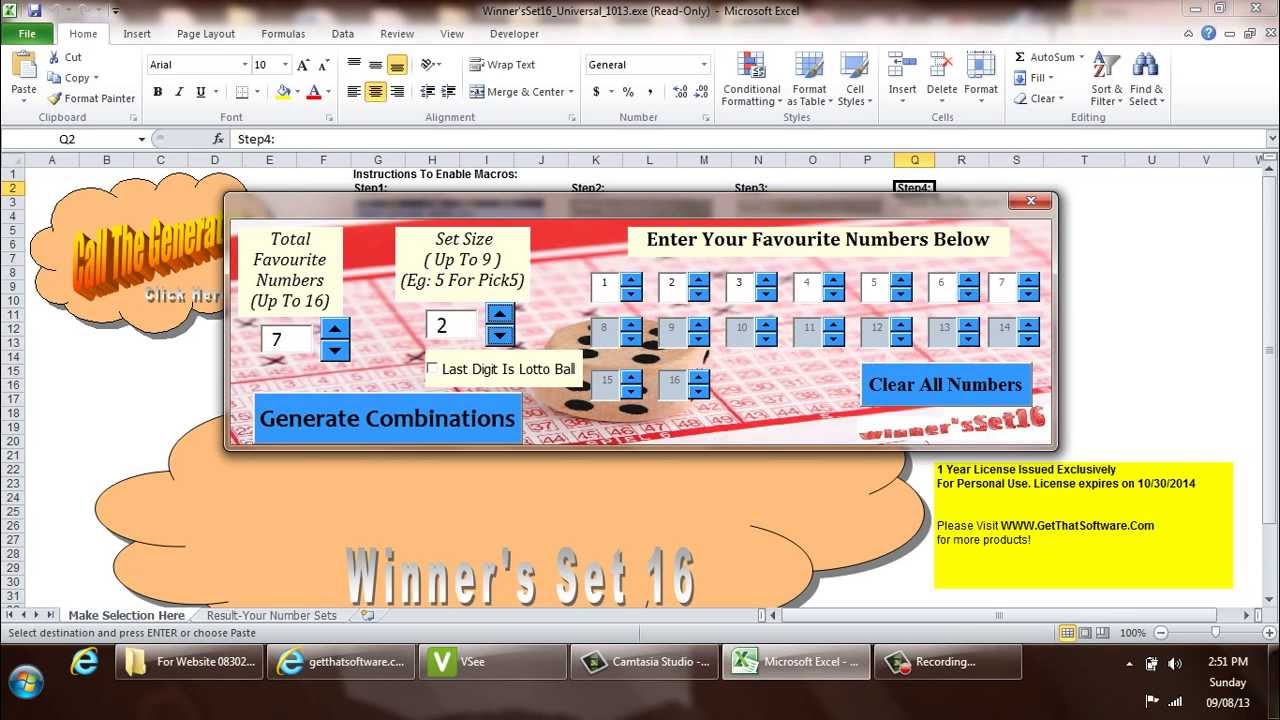Image resolution: width=1280 pixels, height=720 pixels.
Task: Open the File tab
Action: tap(27, 34)
